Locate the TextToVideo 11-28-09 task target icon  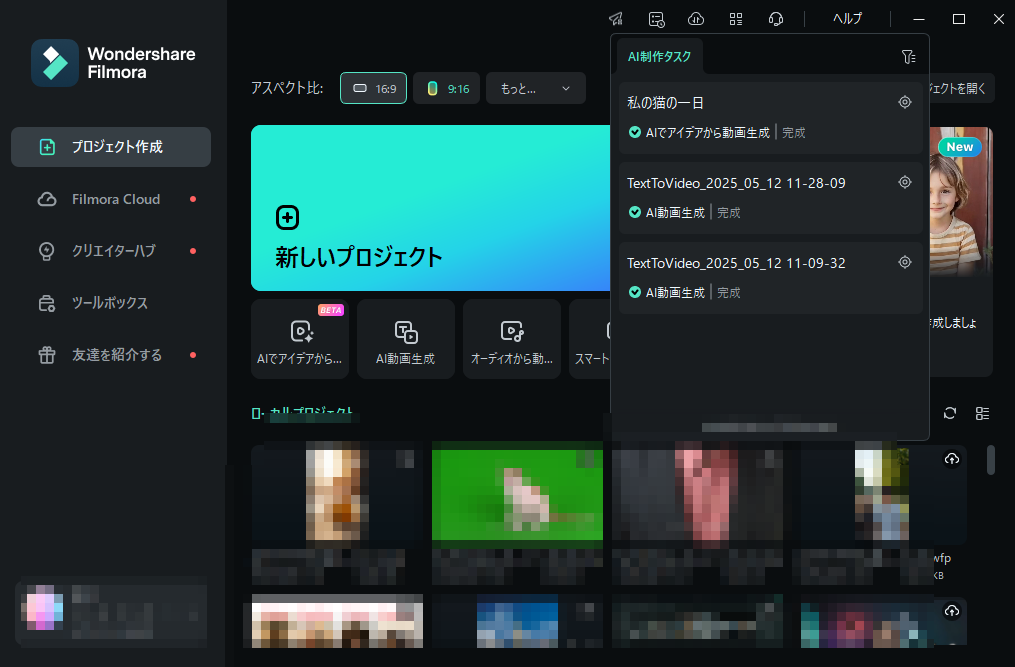coord(905,182)
